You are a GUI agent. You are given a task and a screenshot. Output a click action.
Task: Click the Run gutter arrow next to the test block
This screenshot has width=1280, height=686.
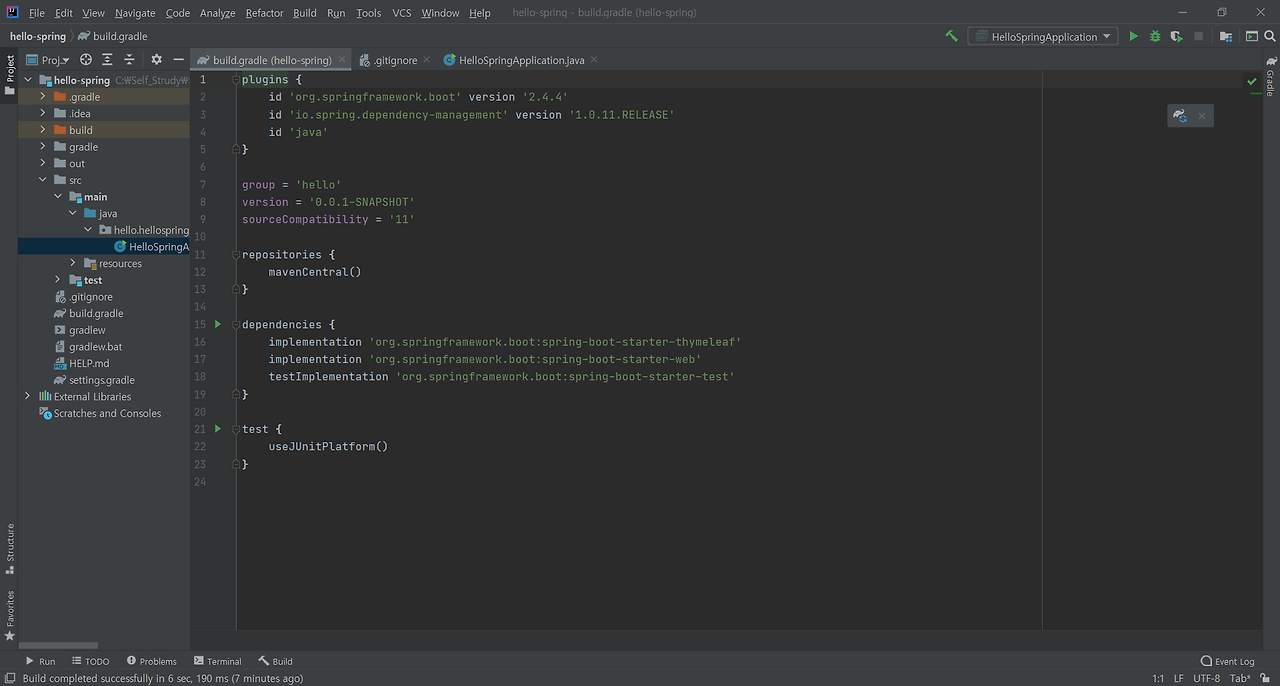[217, 429]
